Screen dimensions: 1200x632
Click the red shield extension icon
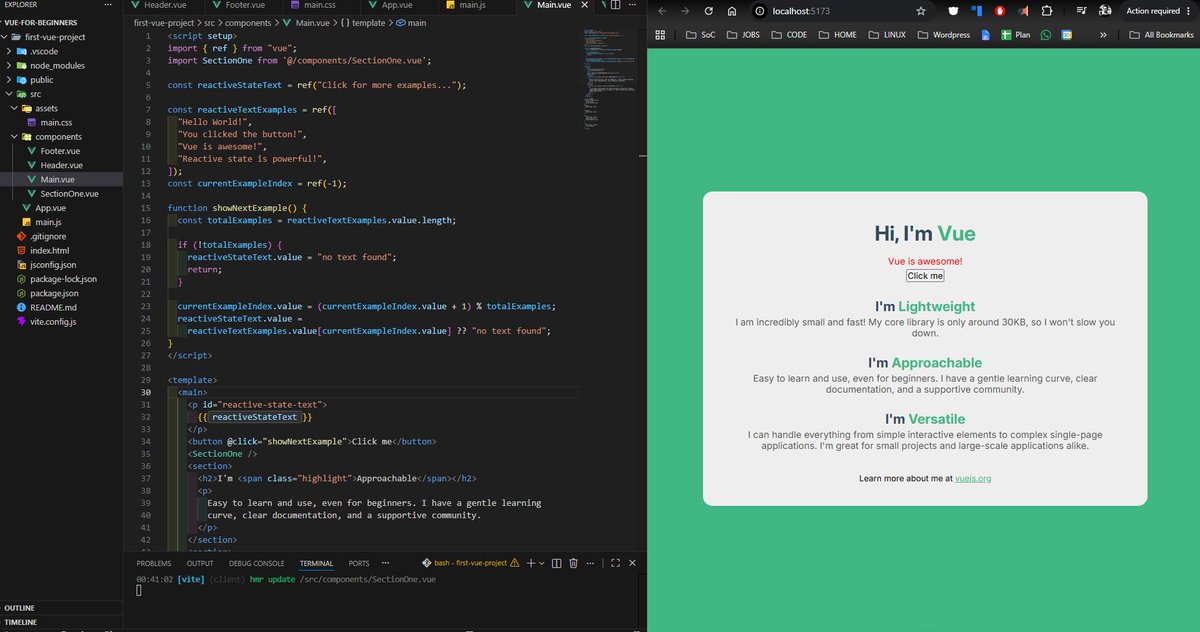coord(1001,11)
